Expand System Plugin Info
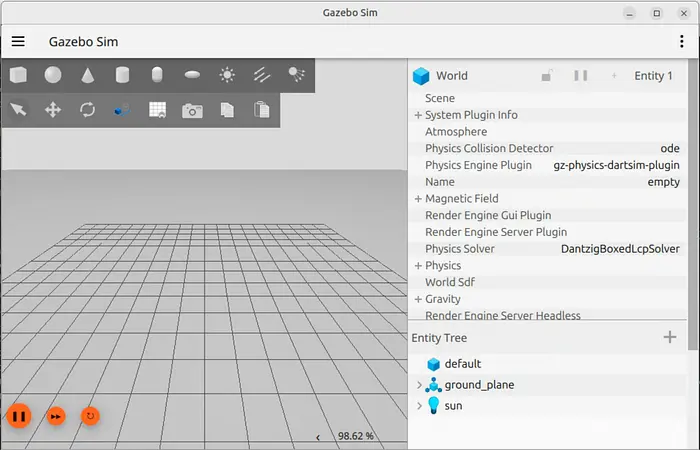 click(x=418, y=115)
